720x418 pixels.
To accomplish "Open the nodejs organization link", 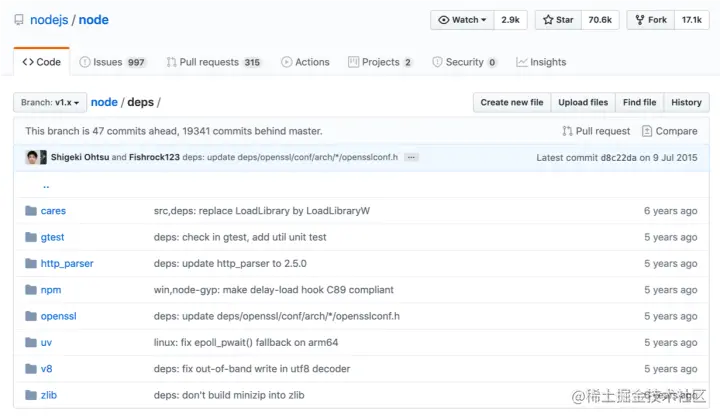I will point(49,20).
